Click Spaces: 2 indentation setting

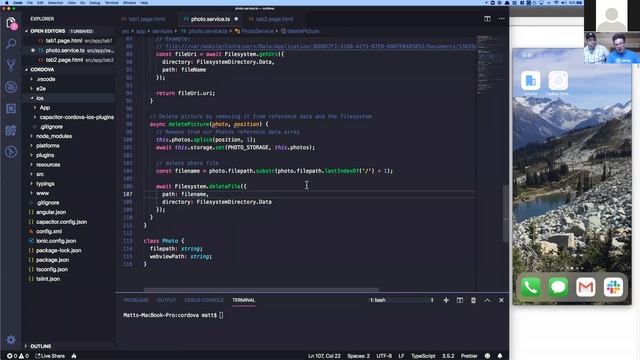tap(358, 356)
